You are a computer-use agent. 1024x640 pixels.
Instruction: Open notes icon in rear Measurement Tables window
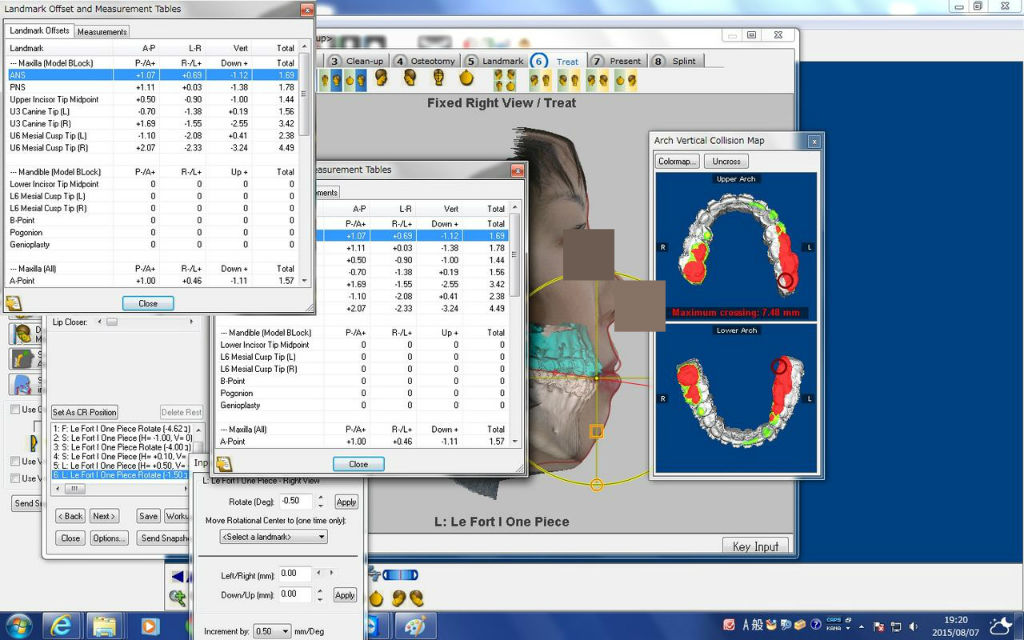click(224, 464)
